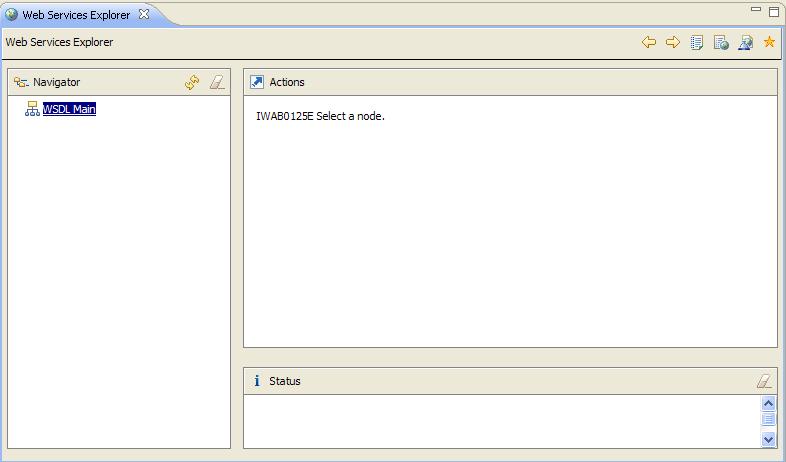This screenshot has width=786, height=462.
Task: Refresh the Navigator tree
Action: pos(192,82)
